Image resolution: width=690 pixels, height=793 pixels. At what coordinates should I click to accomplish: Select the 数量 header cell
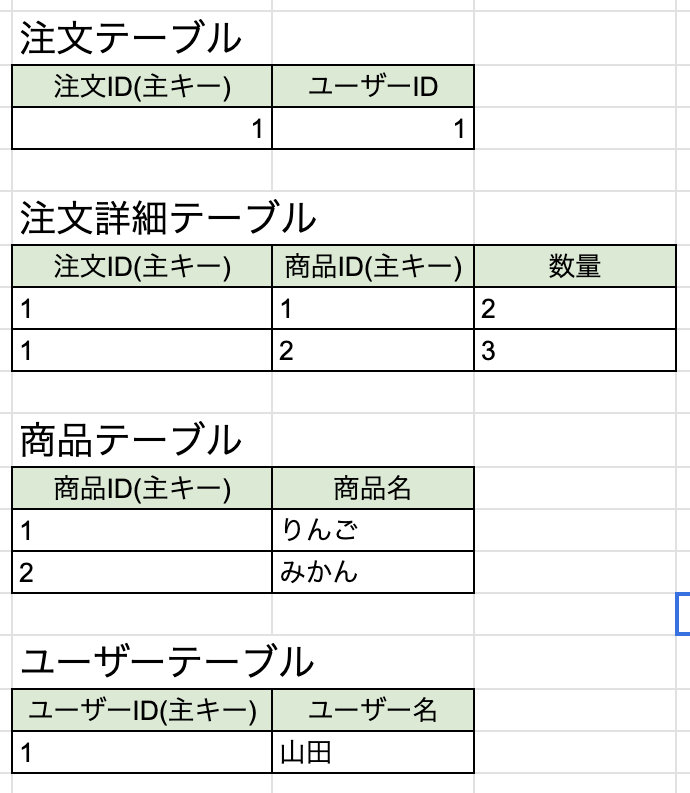(575, 266)
